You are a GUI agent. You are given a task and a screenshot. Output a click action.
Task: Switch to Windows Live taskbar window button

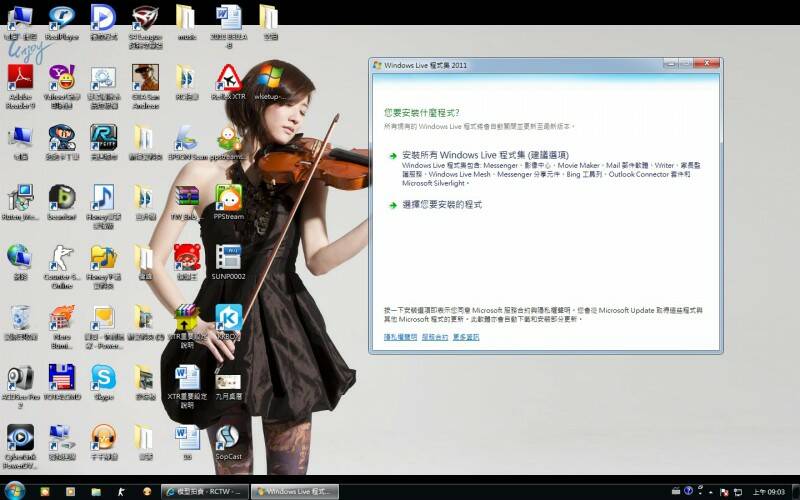click(x=295, y=491)
